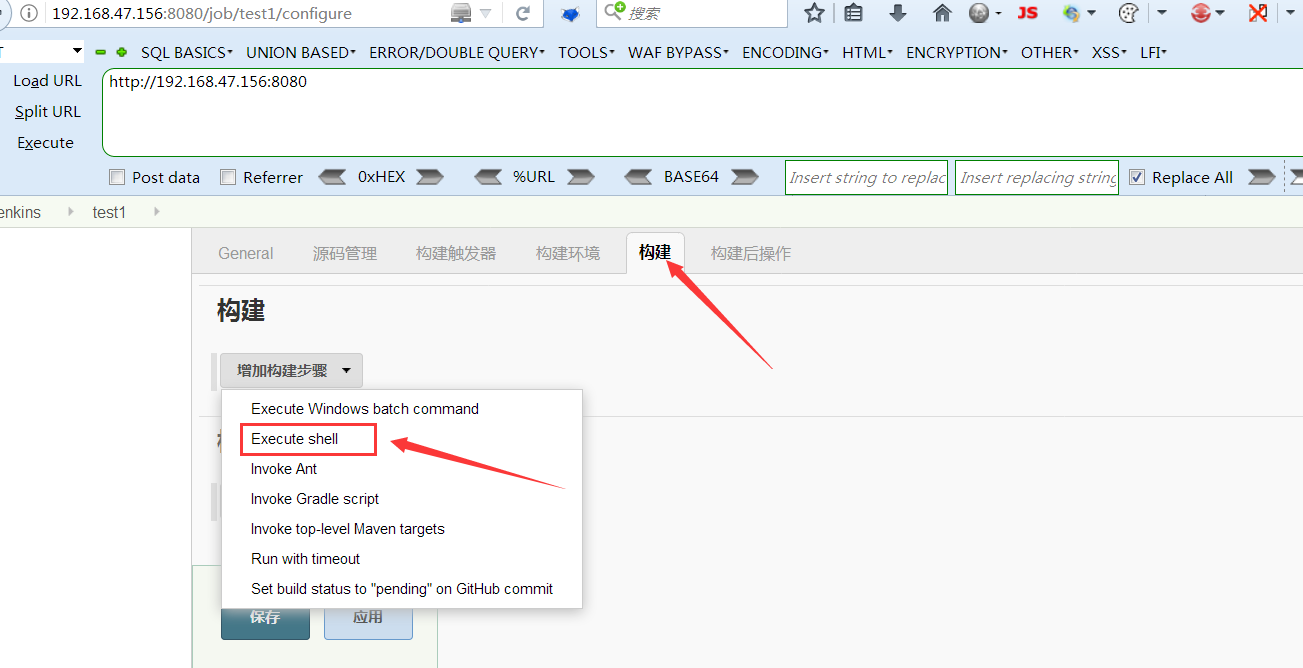The height and width of the screenshot is (668, 1303).
Task: Click the reading list clipboard icon
Action: coord(853,13)
